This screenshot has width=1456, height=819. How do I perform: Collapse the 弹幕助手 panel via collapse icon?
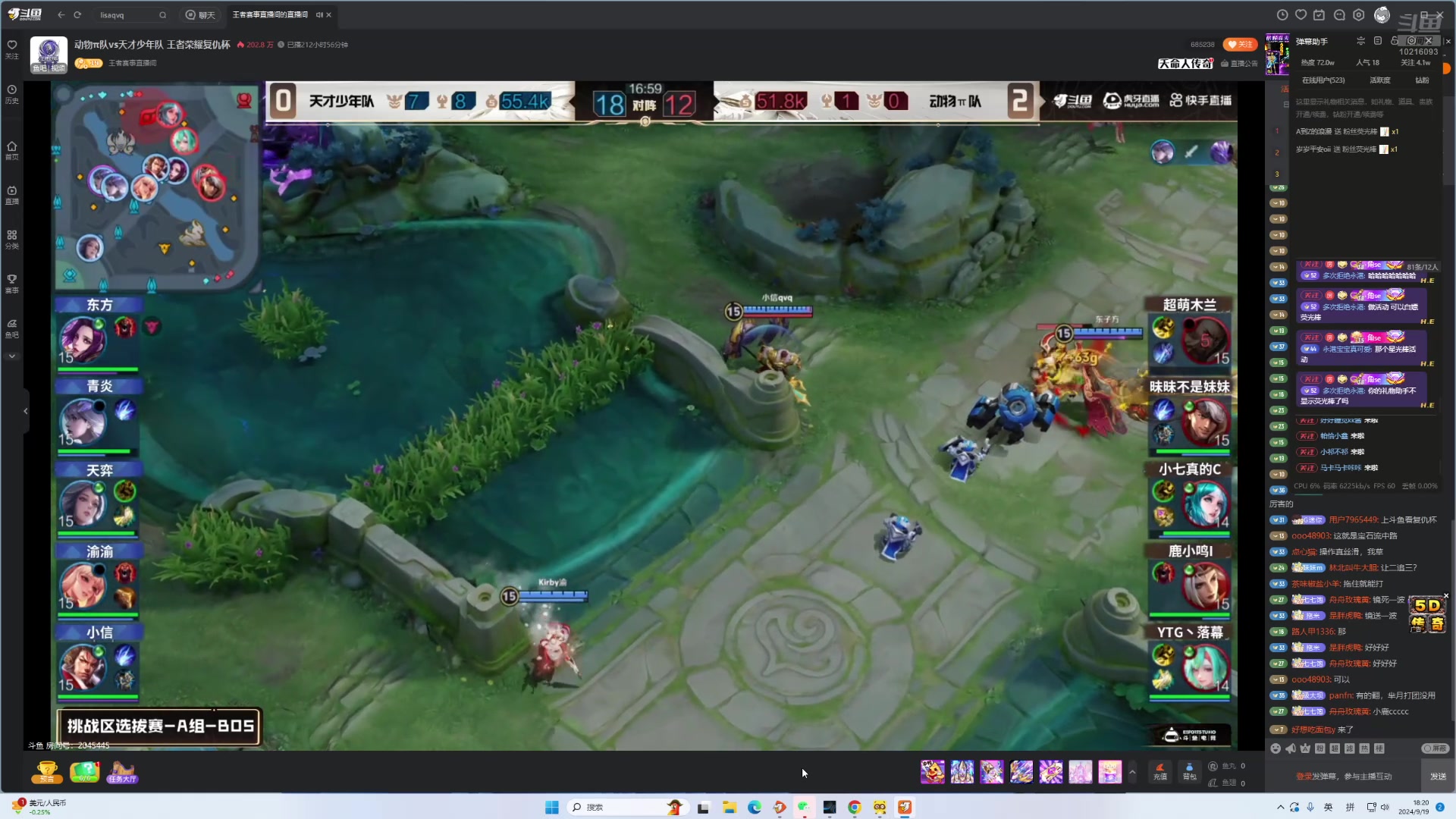1360,41
